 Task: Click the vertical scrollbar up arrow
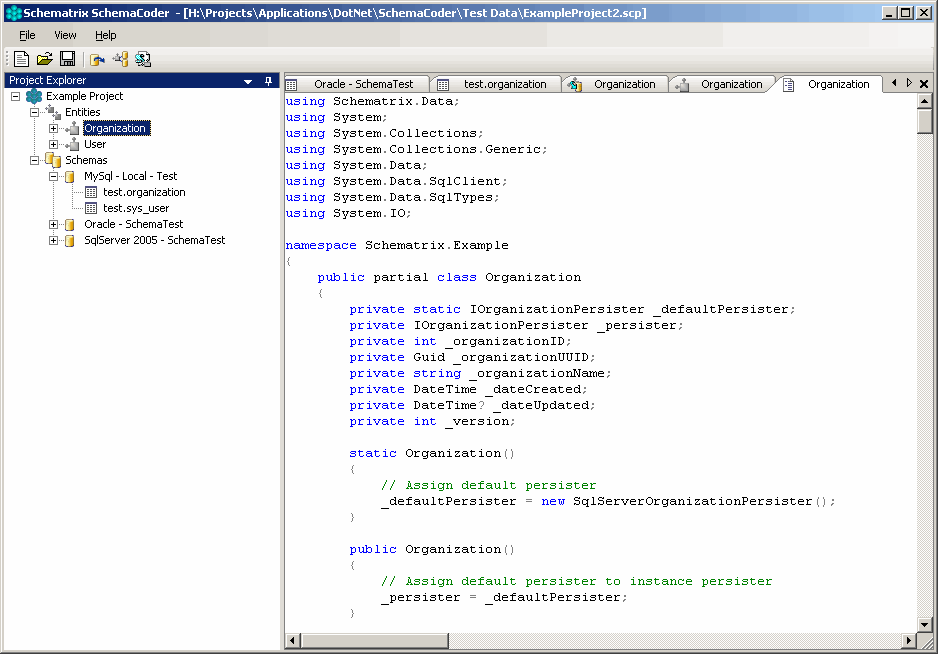(924, 101)
